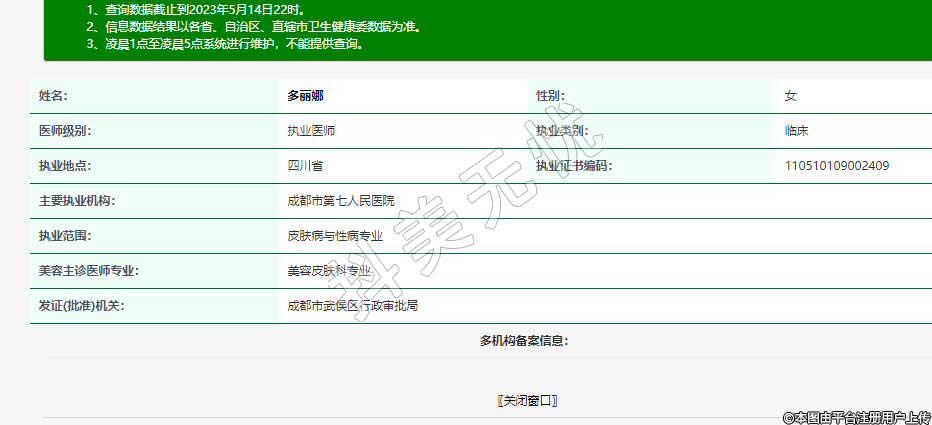The width and height of the screenshot is (932, 425).
Task: Select the 执业医师 value text
Action: tap(311, 131)
